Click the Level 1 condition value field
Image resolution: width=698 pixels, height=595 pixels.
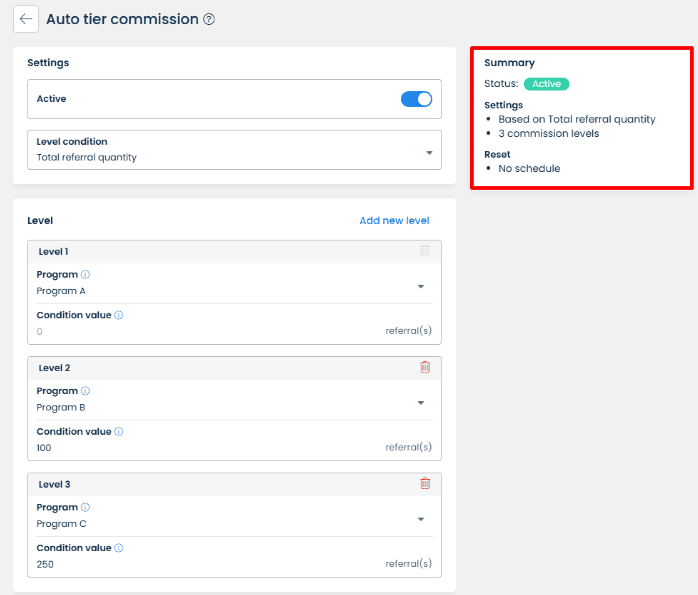pos(200,331)
